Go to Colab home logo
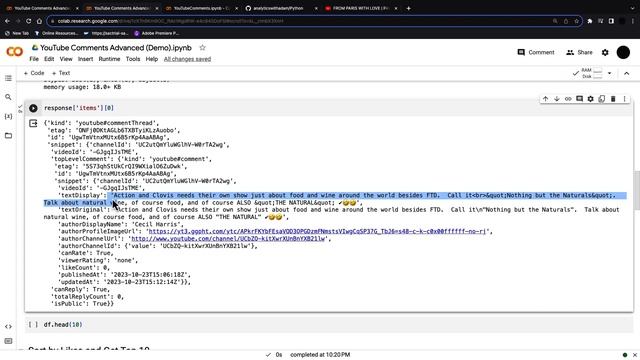This screenshot has width=640, height=360. coord(15,52)
